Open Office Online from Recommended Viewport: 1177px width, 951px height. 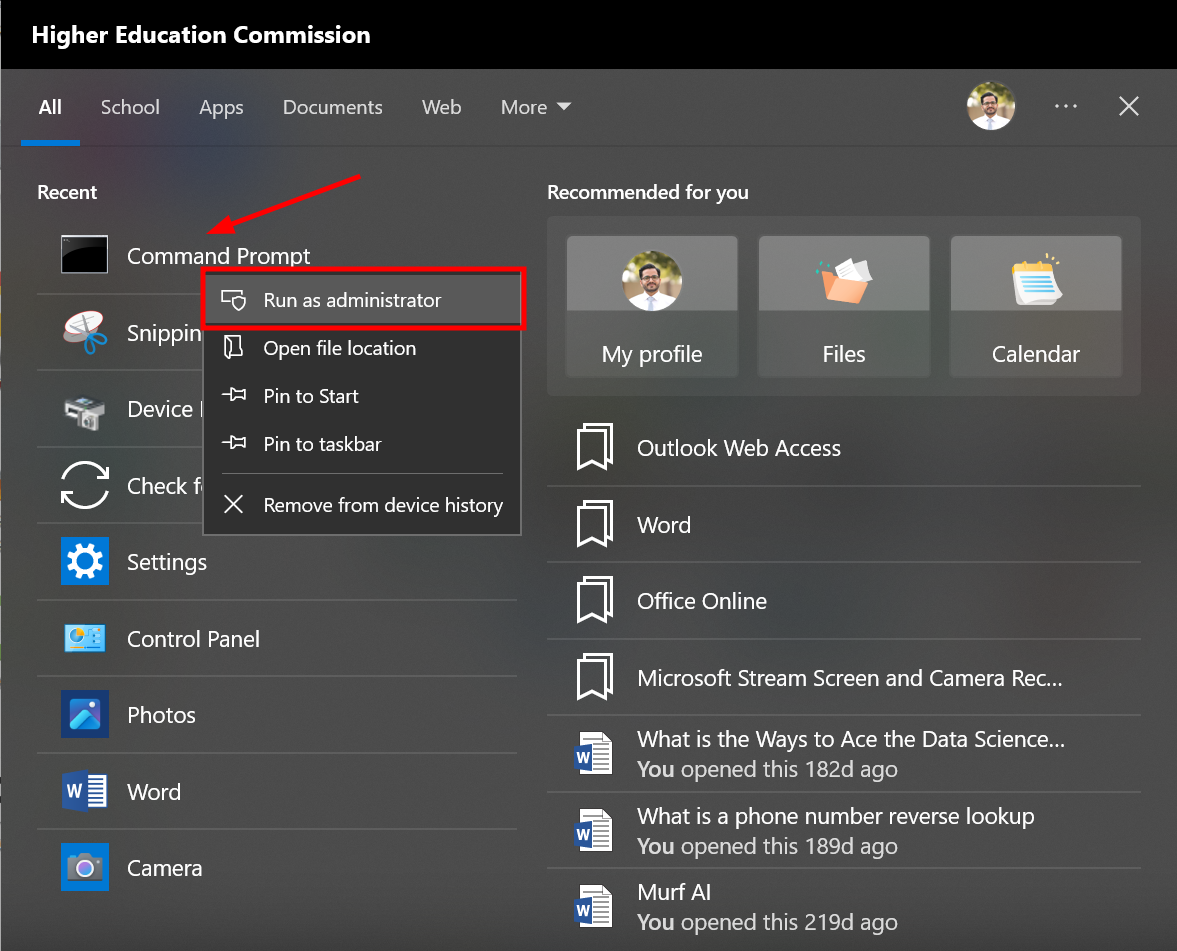tap(701, 601)
